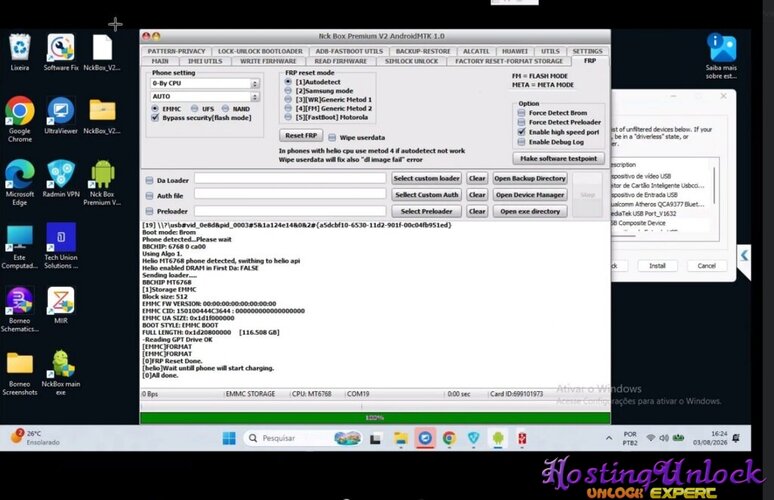Open FACTORY RESET-FORMAT STORAGE tab
Screen dimensions: 774x500
[x=508, y=61]
